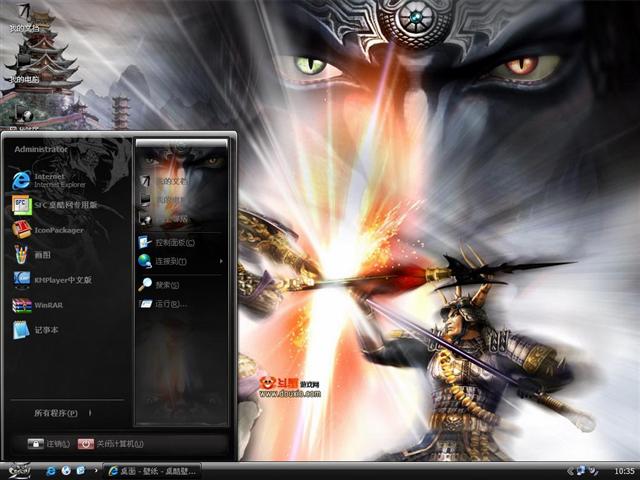Click the 10:35 clock
Image resolution: width=640 pixels, height=480 pixels.
tap(624, 471)
